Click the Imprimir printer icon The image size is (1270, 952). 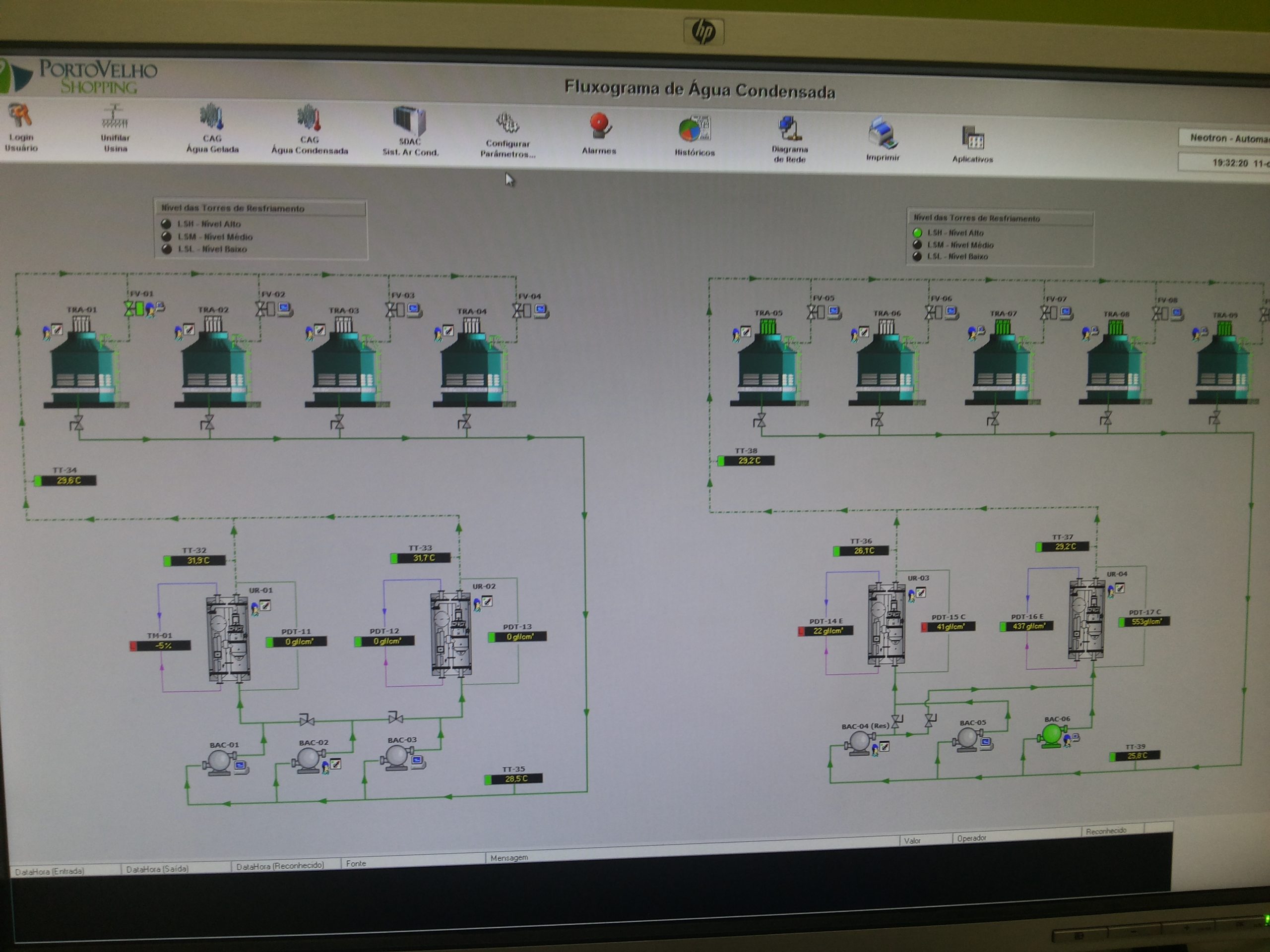883,132
